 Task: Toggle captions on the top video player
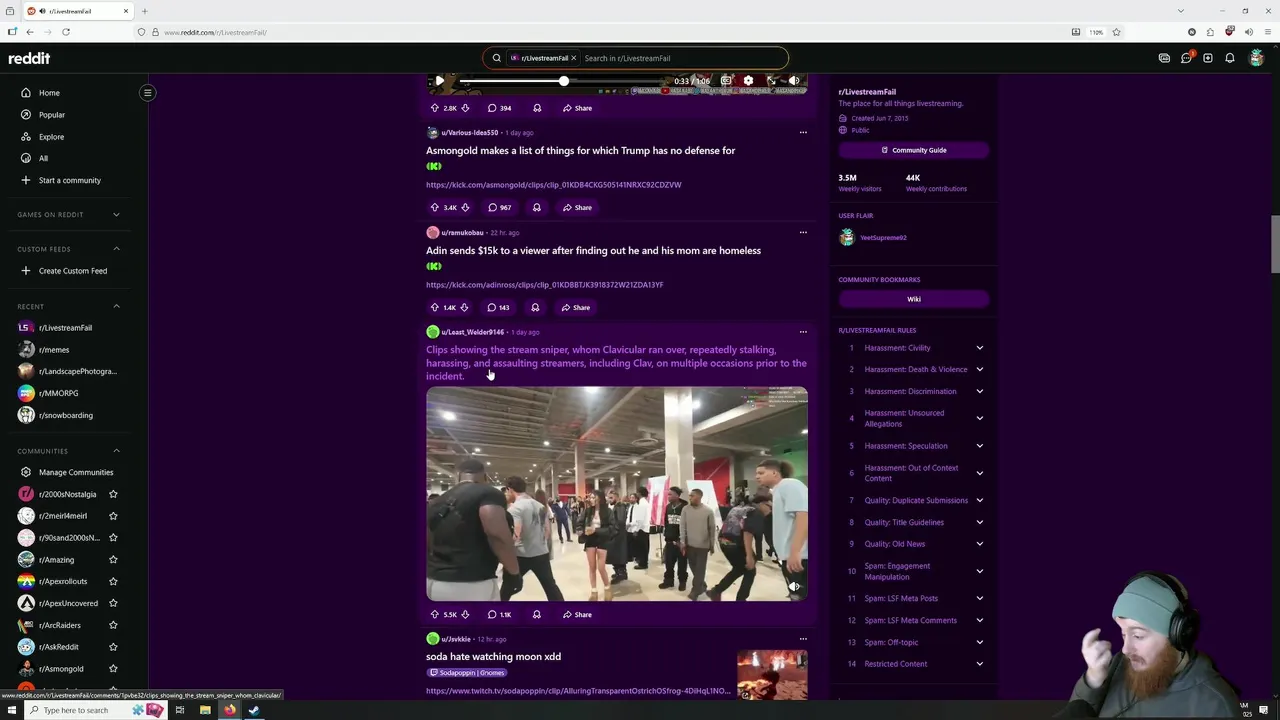pos(726,81)
